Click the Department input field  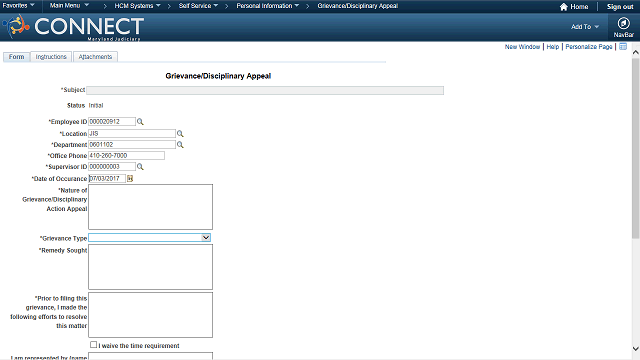pyautogui.click(x=132, y=144)
